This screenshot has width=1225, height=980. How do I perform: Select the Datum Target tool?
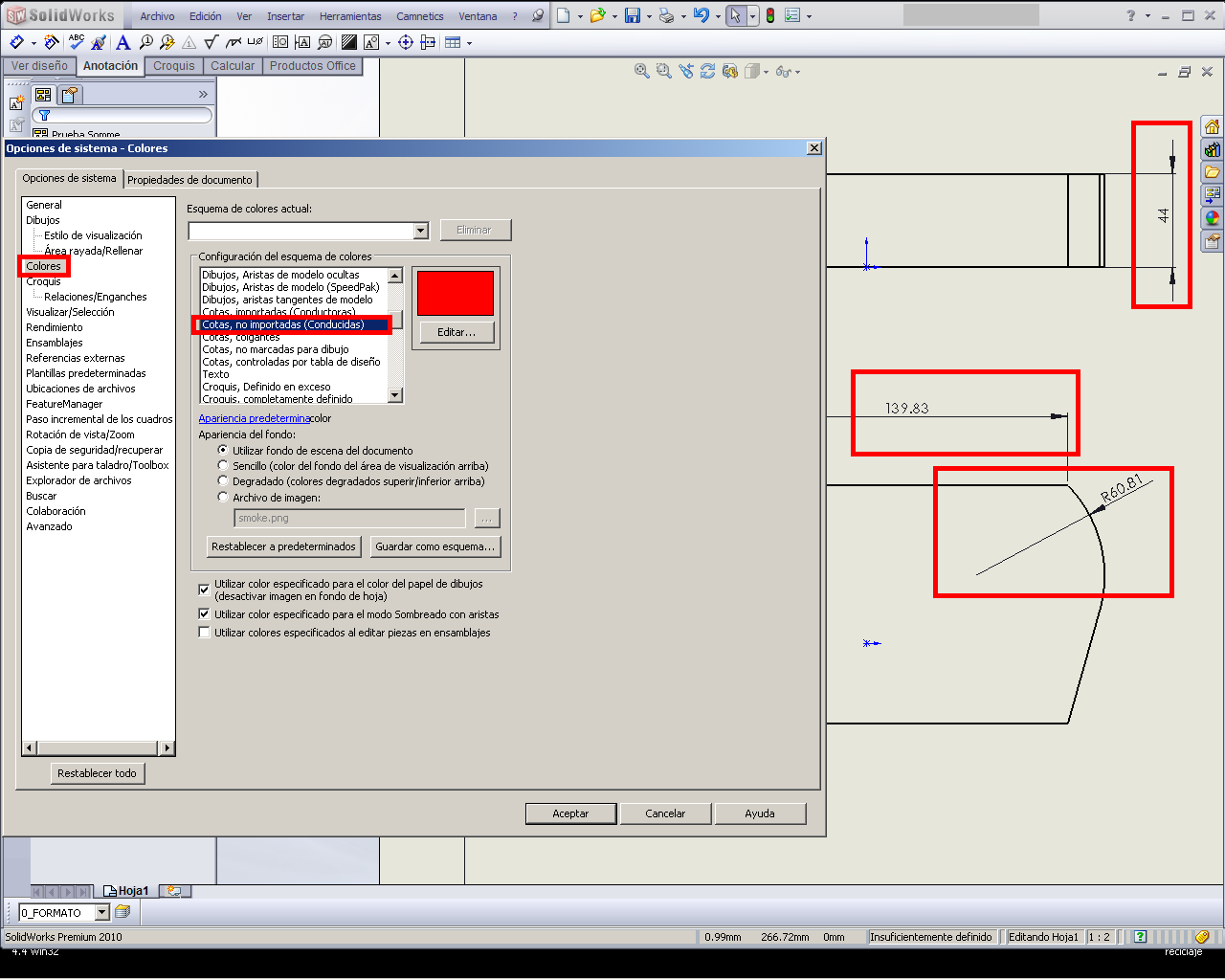pos(324,42)
